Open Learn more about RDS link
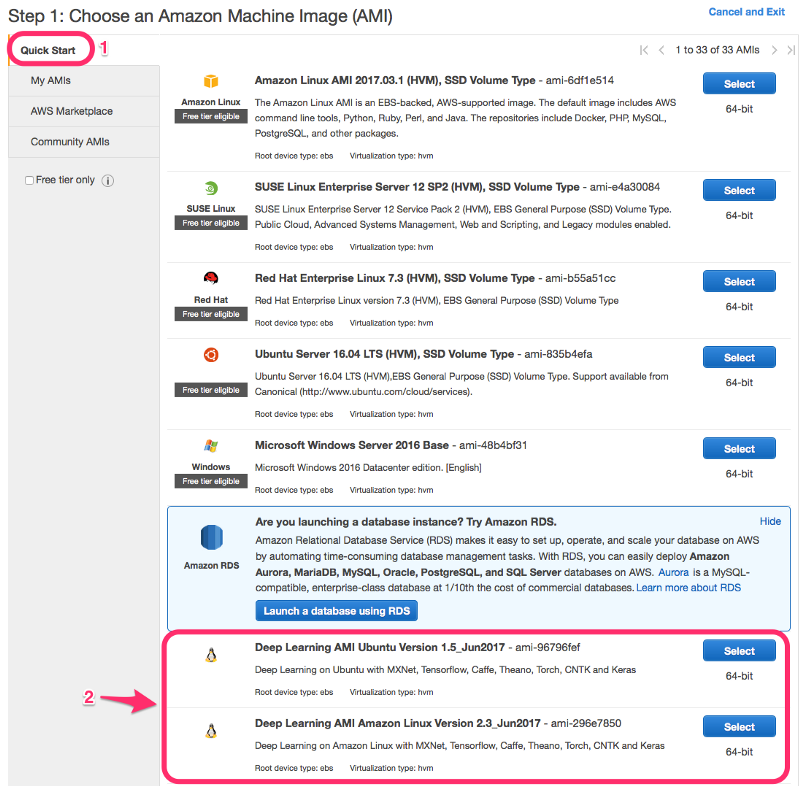800x786 pixels. coord(688,588)
